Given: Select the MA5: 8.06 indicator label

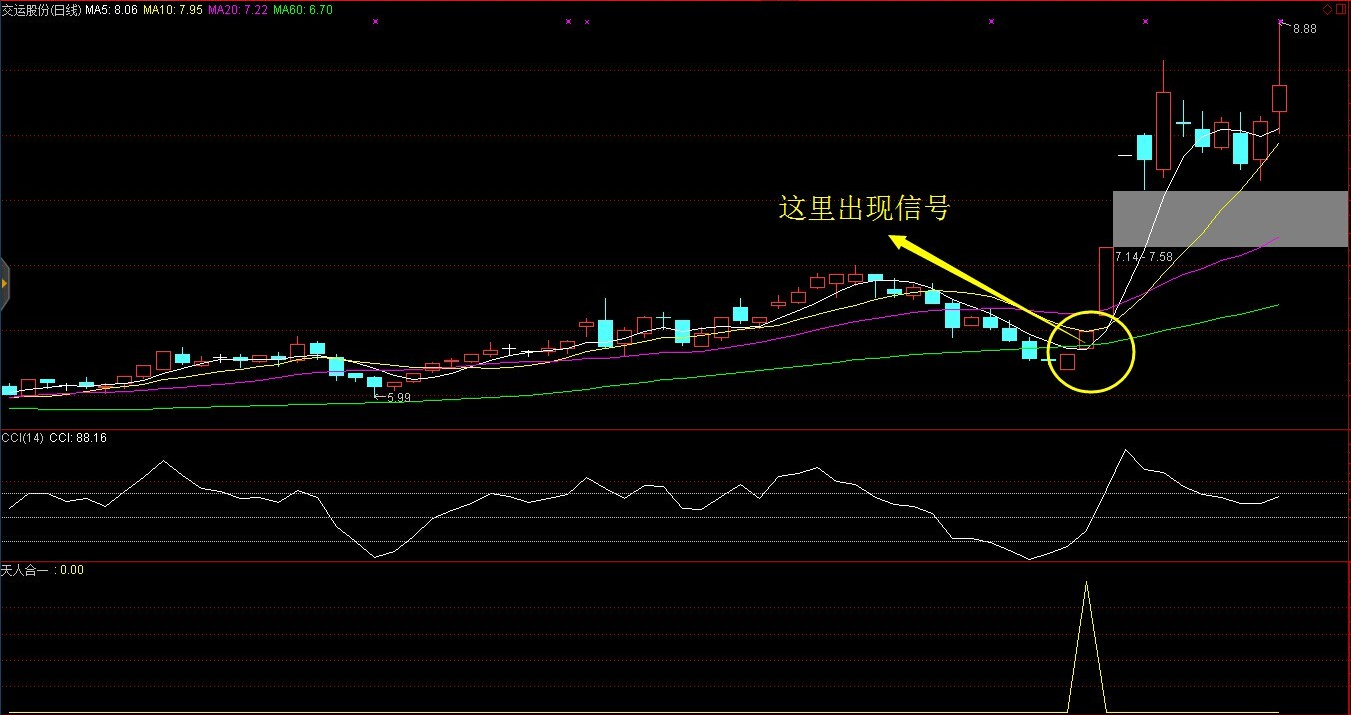Looking at the screenshot, I should [111, 9].
